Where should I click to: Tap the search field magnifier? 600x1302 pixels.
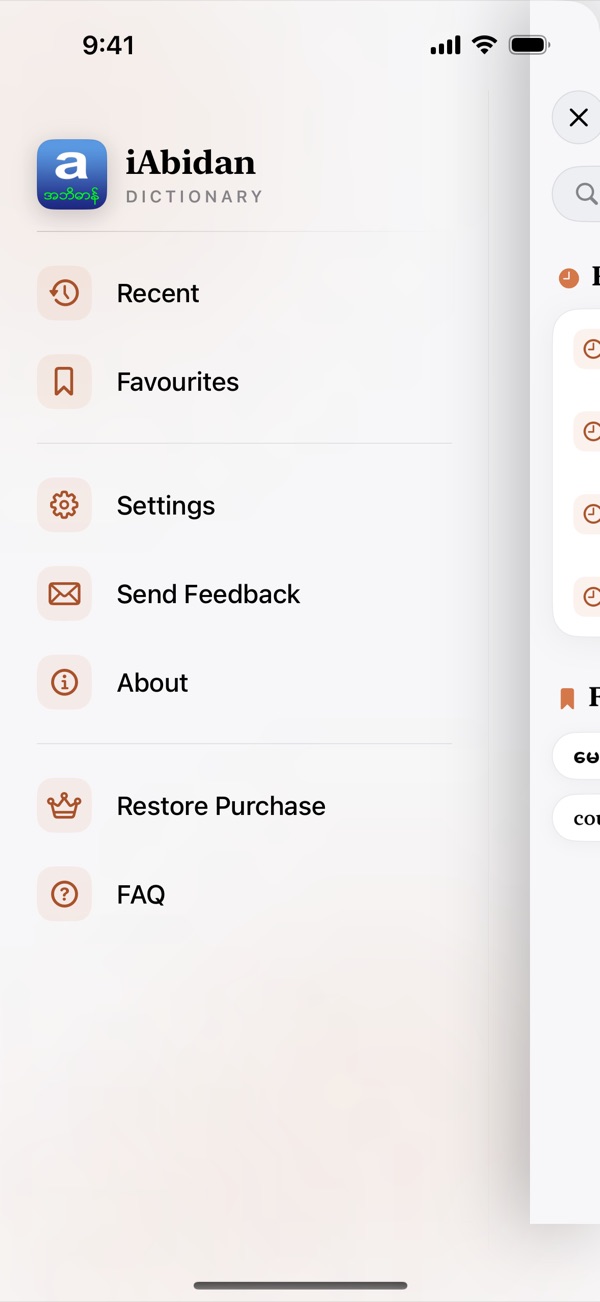(x=587, y=194)
